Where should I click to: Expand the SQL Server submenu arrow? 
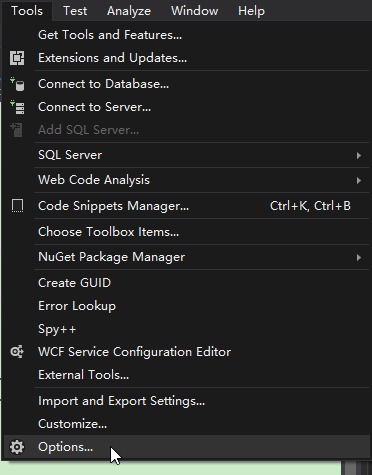(x=359, y=155)
